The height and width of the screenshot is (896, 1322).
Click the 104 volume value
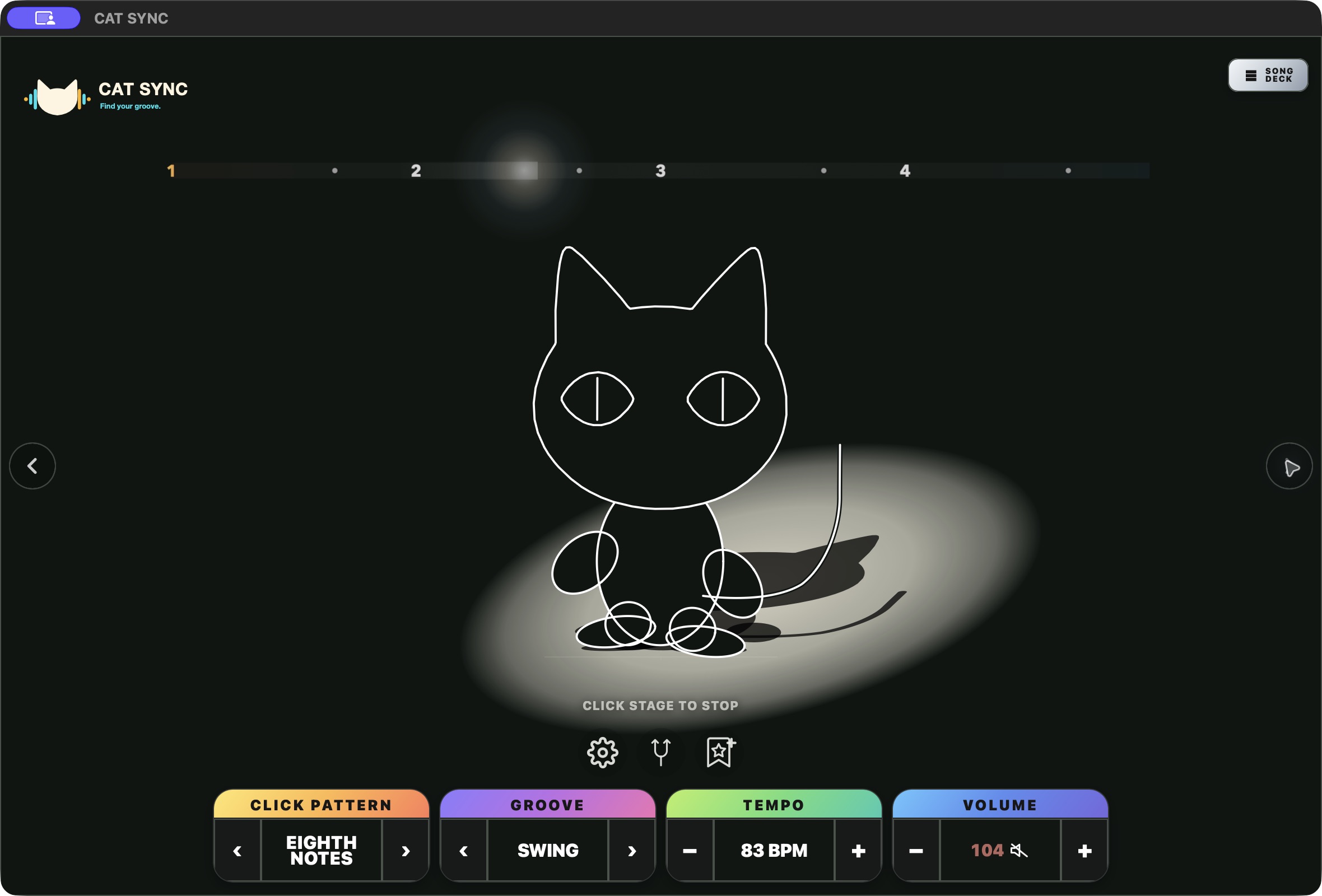(987, 851)
